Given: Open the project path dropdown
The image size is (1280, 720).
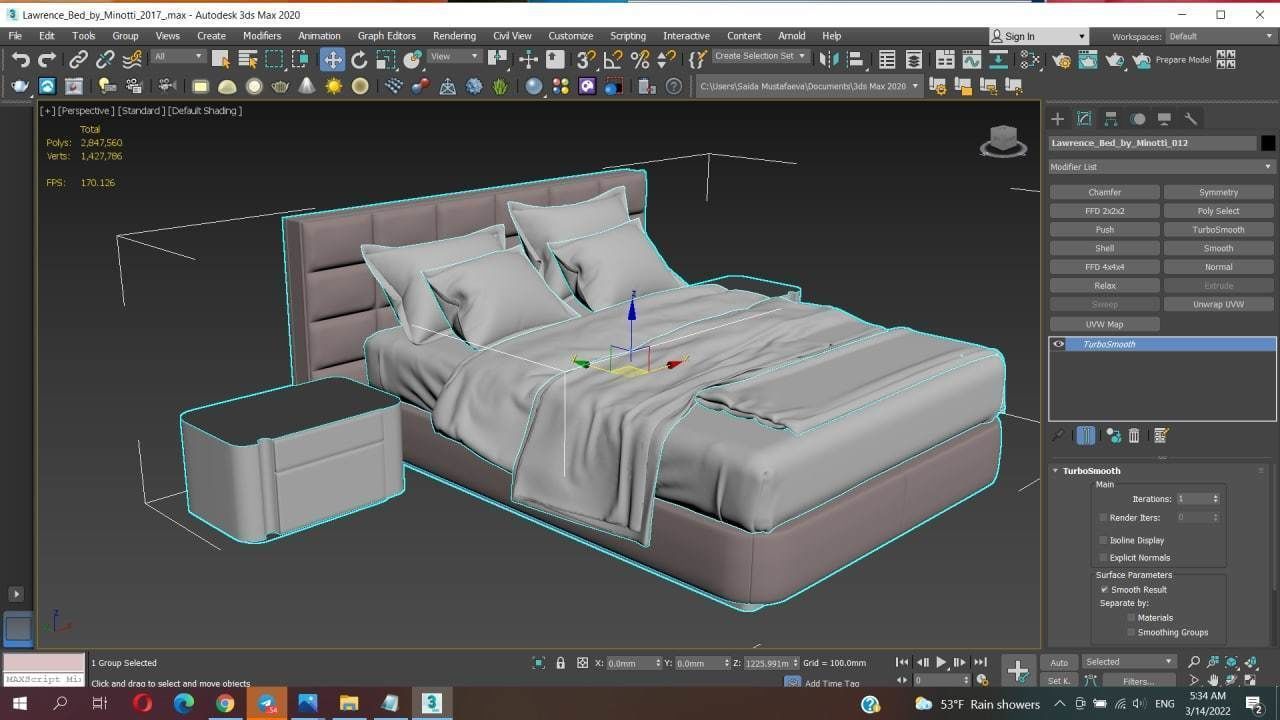Looking at the screenshot, I should point(808,86).
